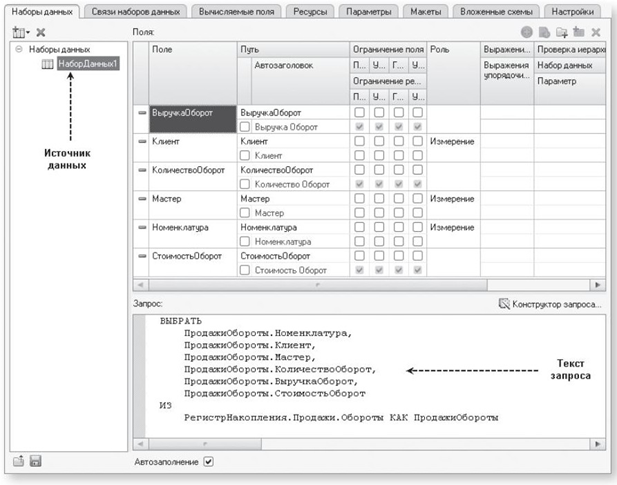Select the Наборы данных tab
Viewport: 617px width, 485px height.
(x=42, y=12)
